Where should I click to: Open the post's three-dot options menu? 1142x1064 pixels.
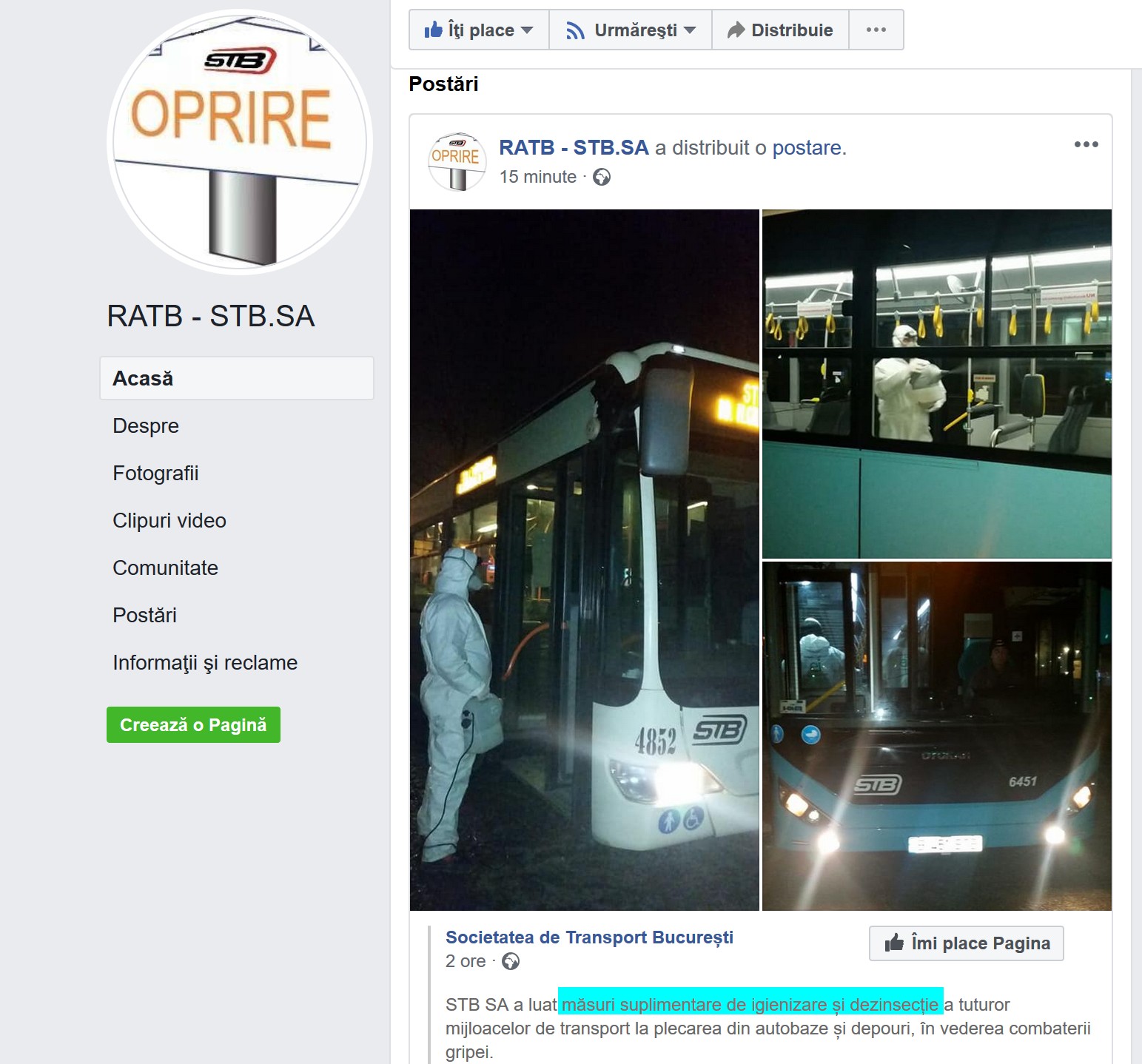tap(1086, 144)
